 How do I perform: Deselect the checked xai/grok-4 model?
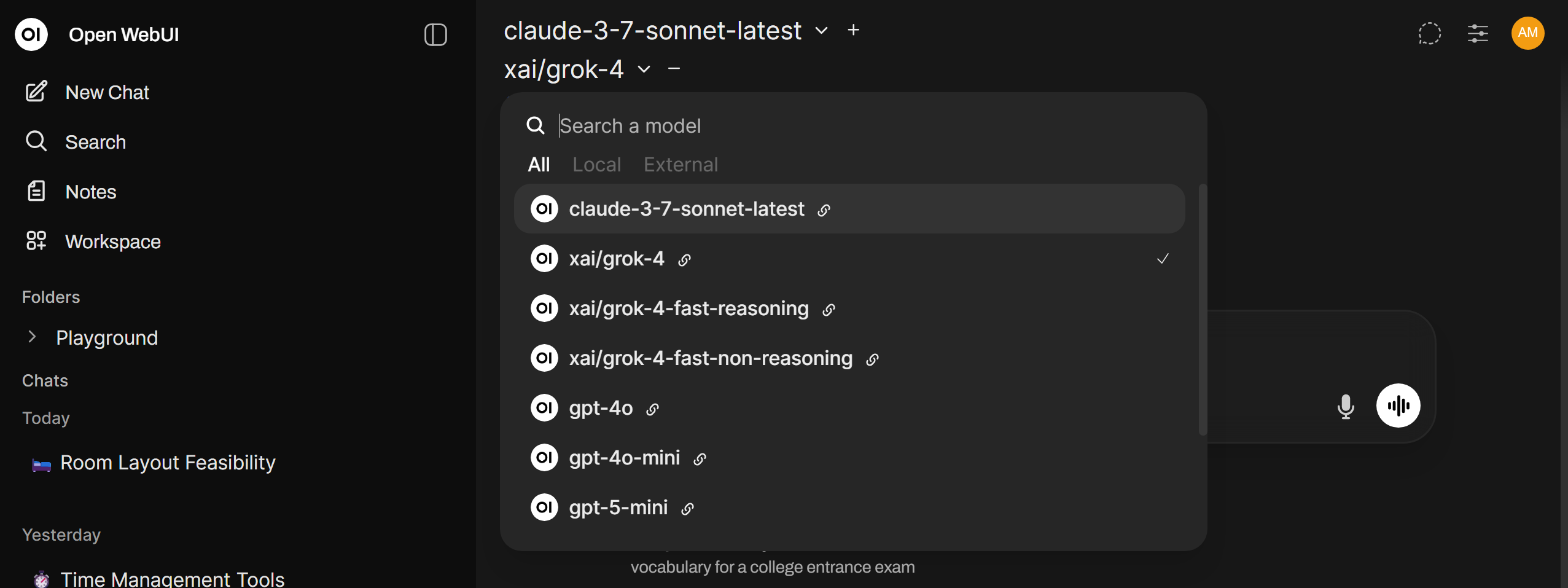click(x=1163, y=259)
